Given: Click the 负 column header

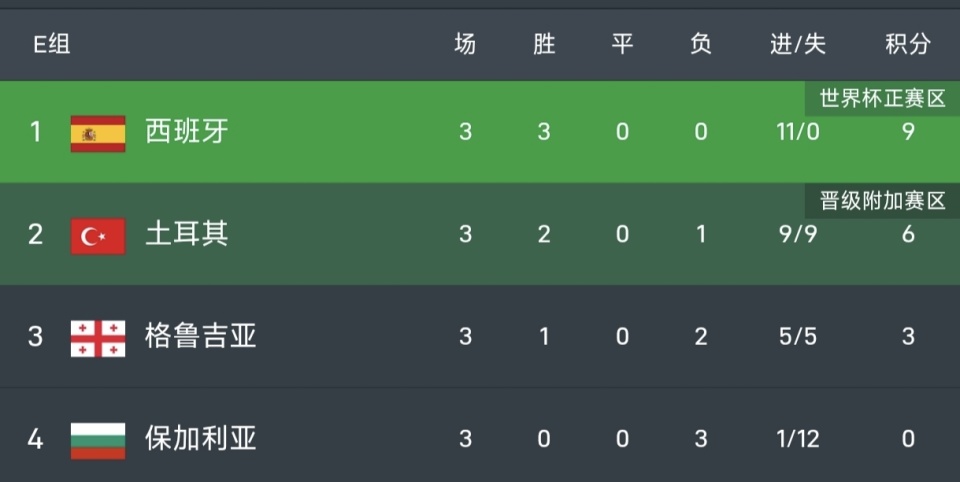Looking at the screenshot, I should [x=701, y=44].
